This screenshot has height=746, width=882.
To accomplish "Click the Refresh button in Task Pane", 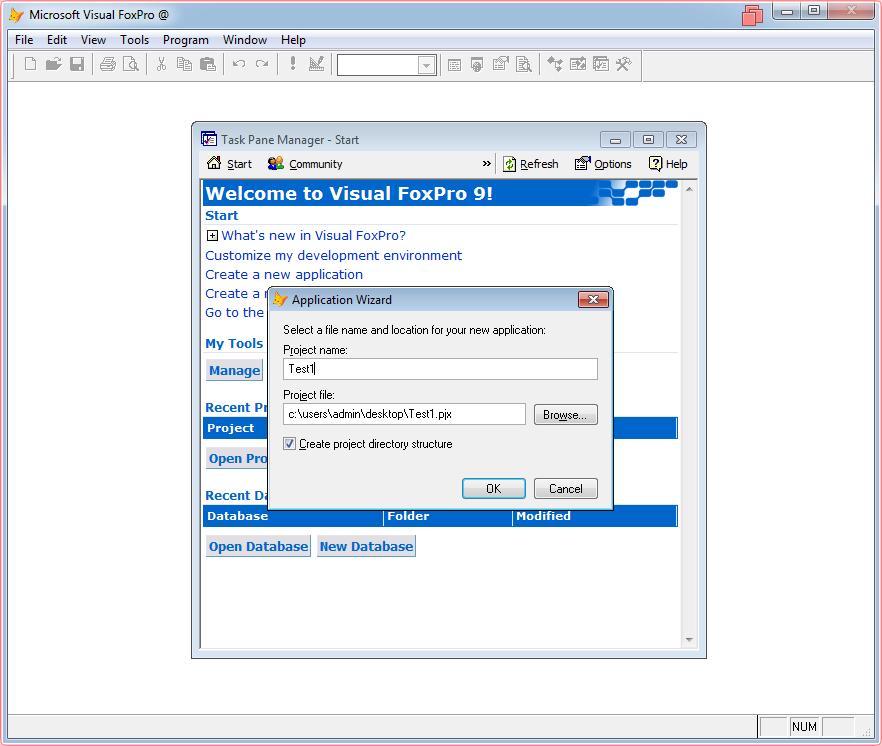I will coord(530,164).
